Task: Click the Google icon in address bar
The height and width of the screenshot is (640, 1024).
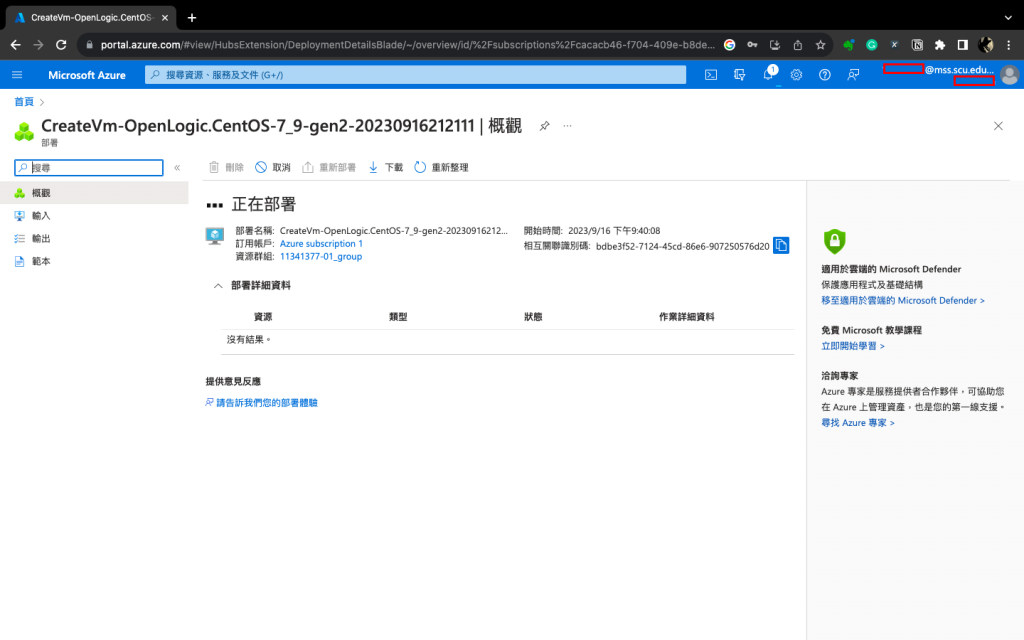Action: click(x=729, y=45)
